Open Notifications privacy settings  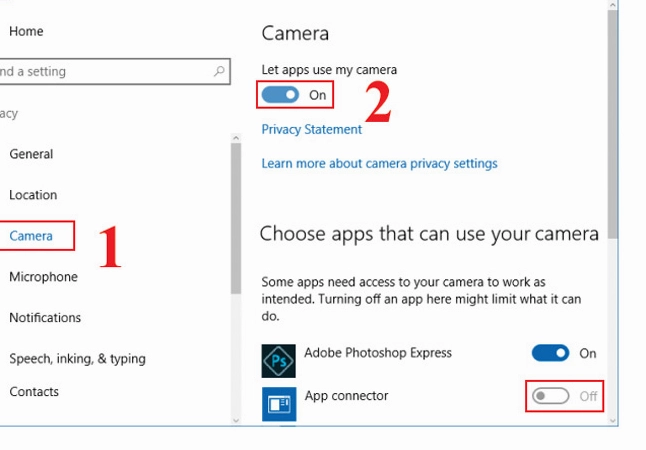pyautogui.click(x=45, y=318)
